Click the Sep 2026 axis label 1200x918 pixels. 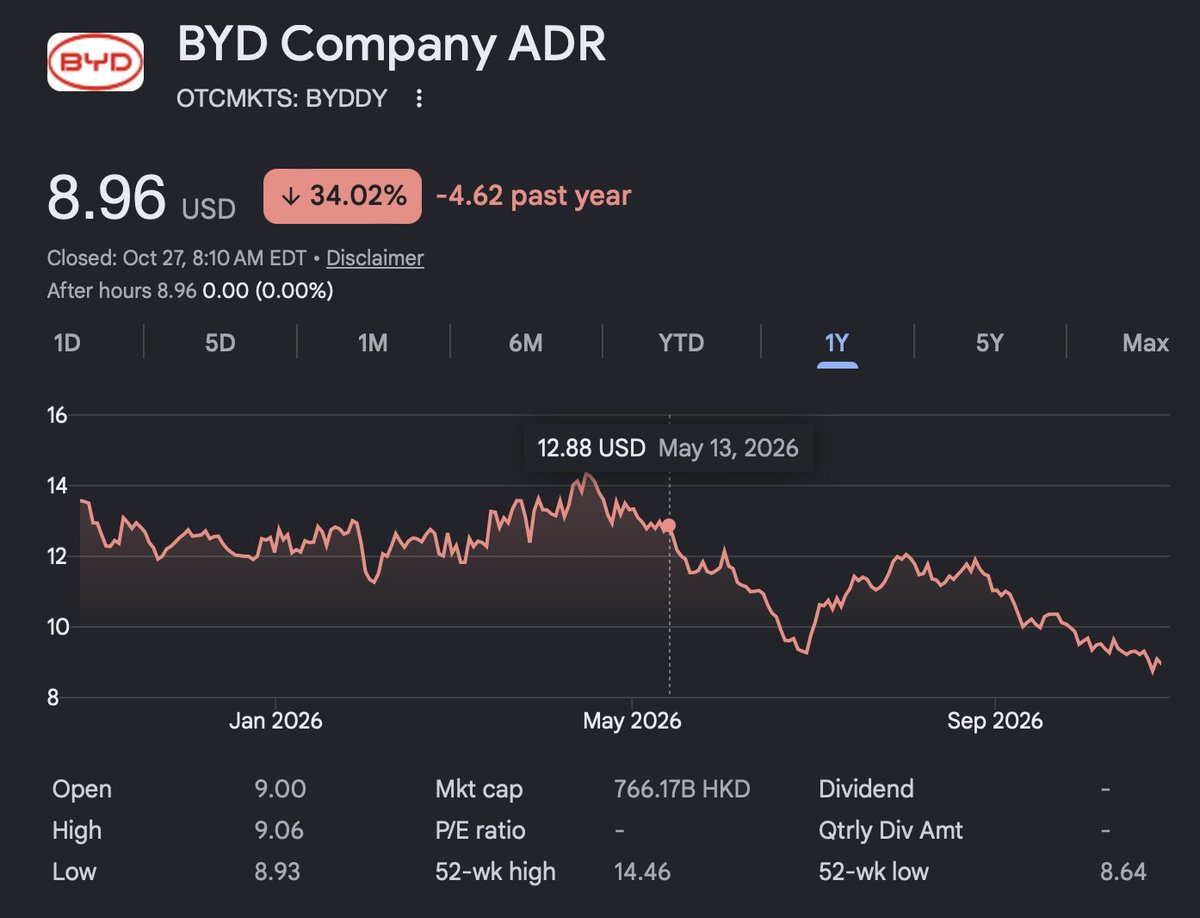[x=995, y=720]
